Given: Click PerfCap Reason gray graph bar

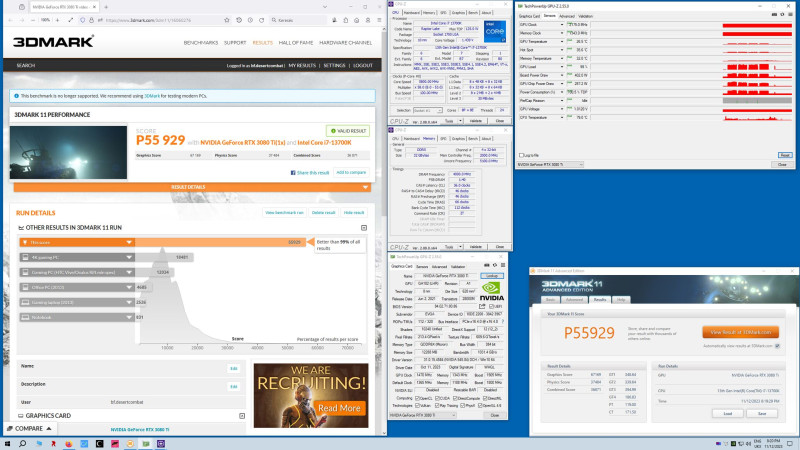Looking at the screenshot, I should tap(757, 101).
